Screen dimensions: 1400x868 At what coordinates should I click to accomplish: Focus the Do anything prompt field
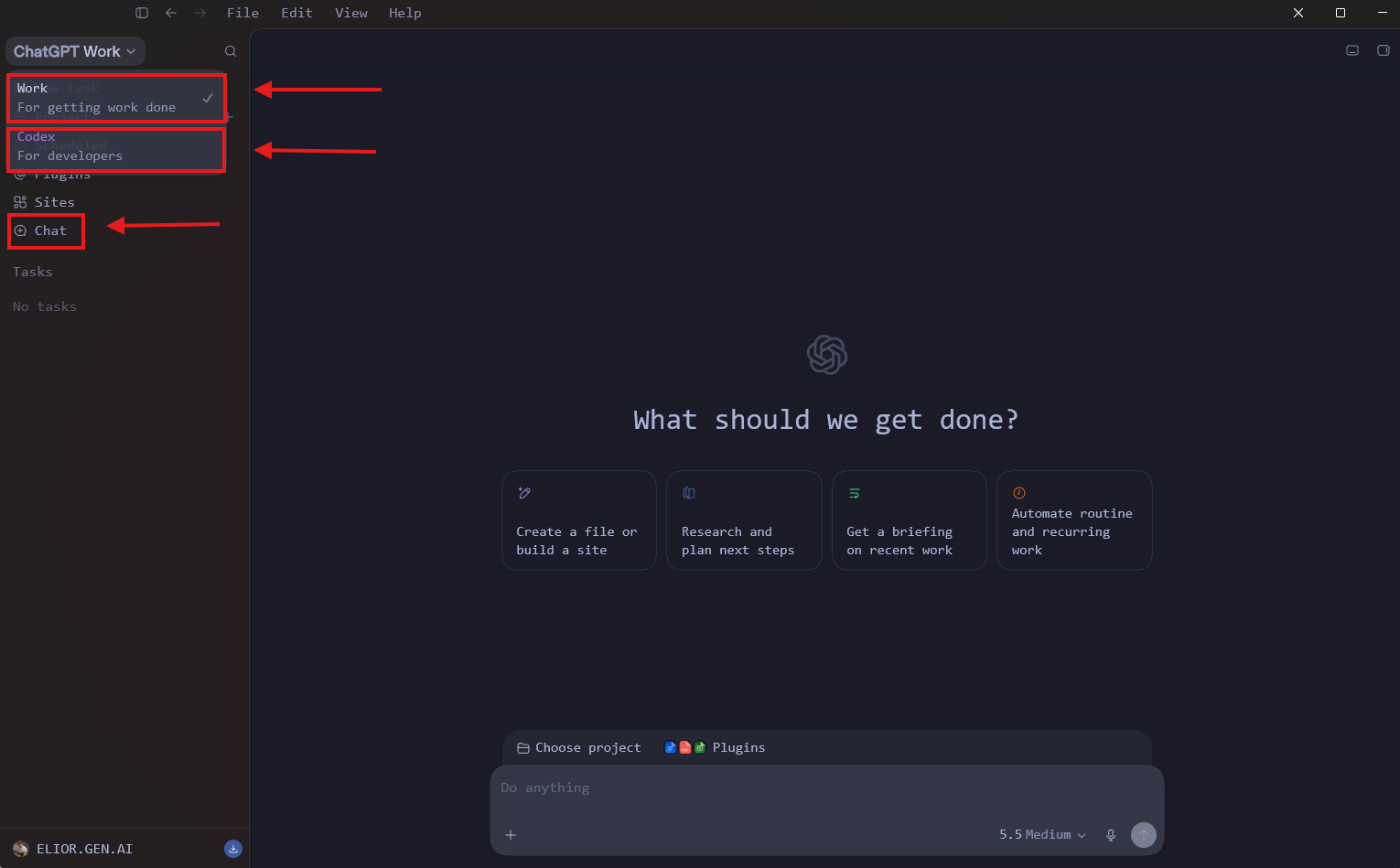[x=827, y=788]
